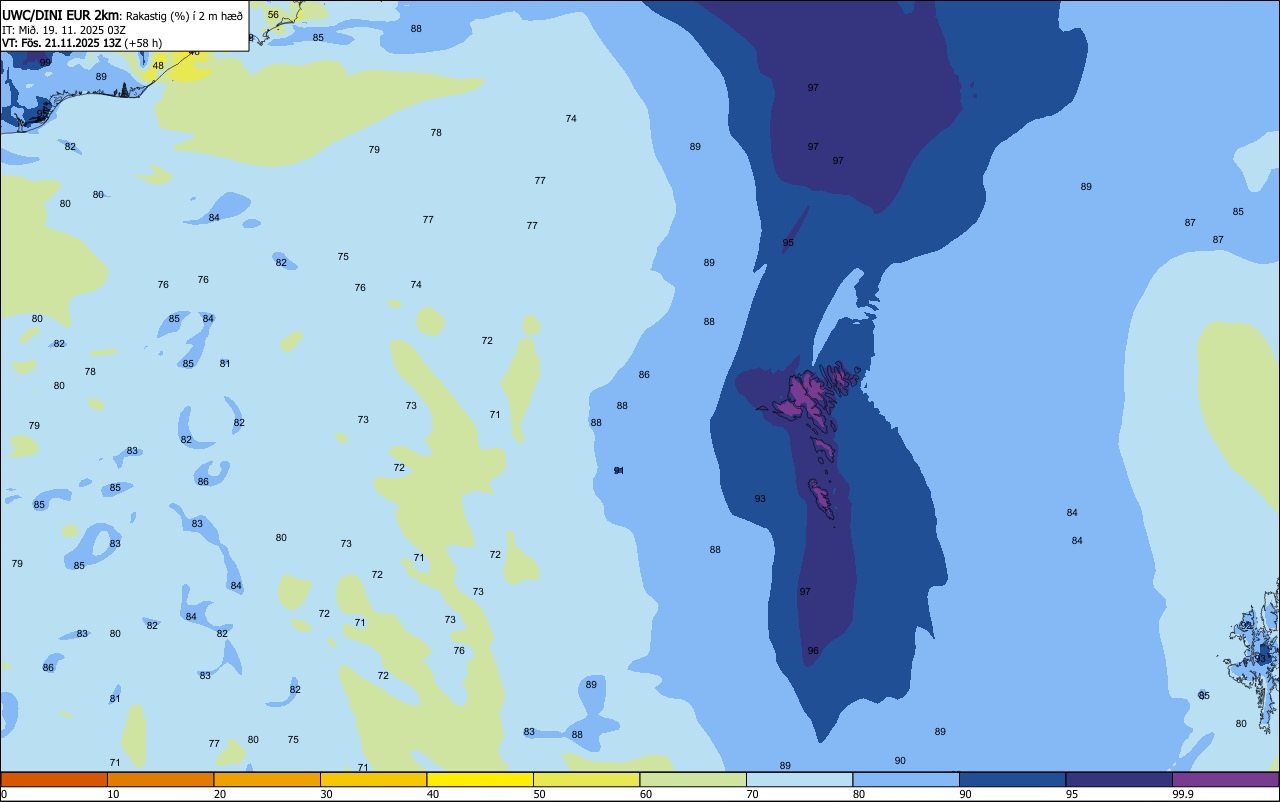Select the 90–95 dark blue legend swatch

[1012, 779]
